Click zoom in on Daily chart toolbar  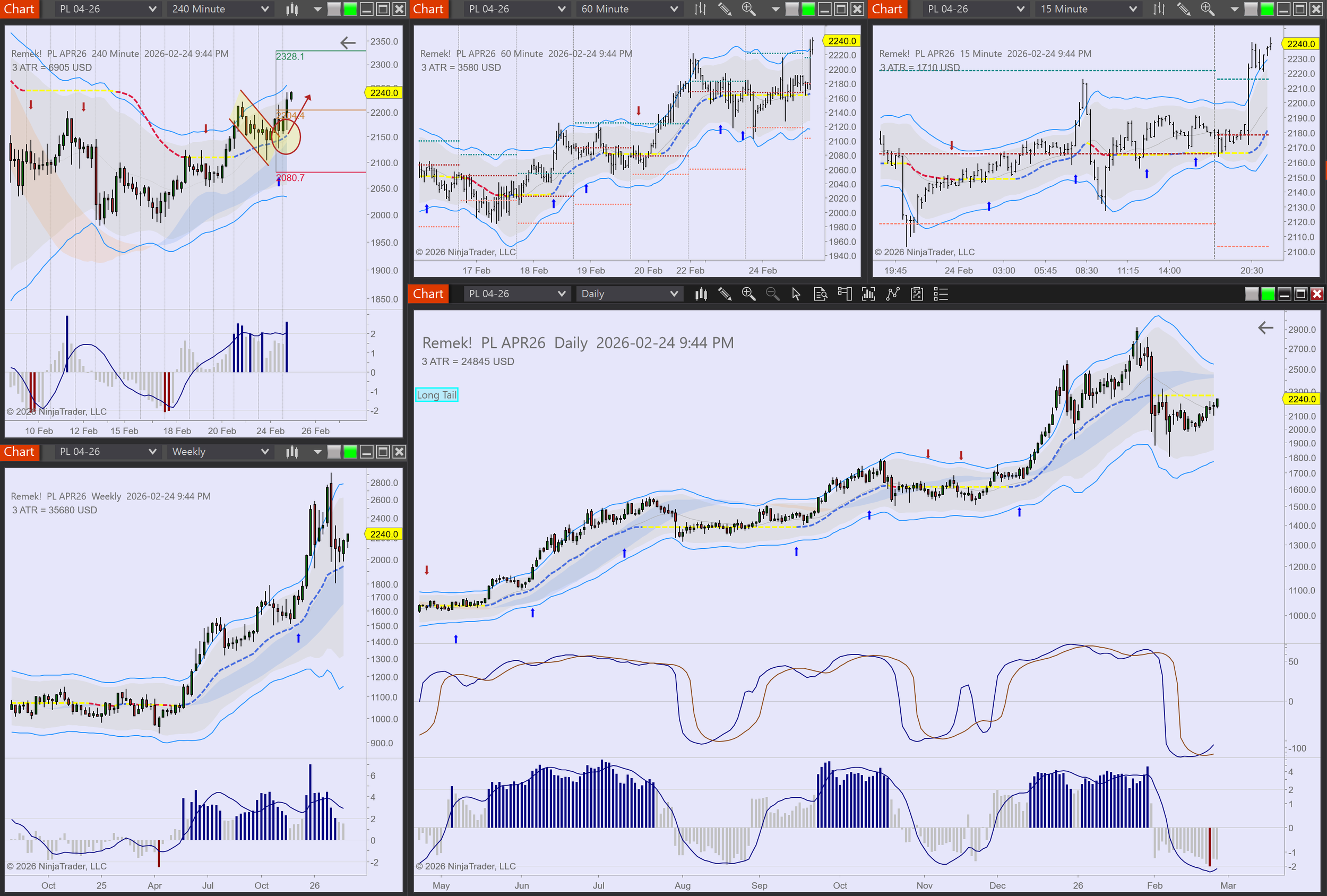[x=748, y=294]
